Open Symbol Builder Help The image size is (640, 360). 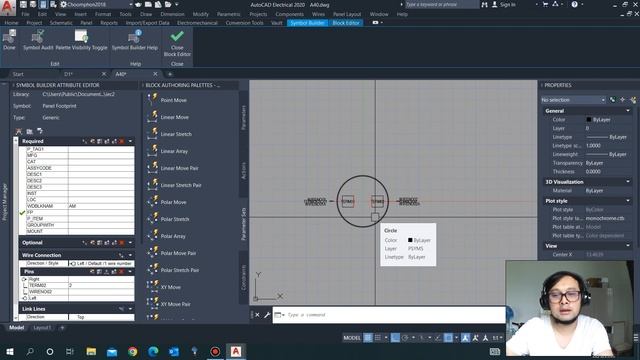(x=135, y=40)
